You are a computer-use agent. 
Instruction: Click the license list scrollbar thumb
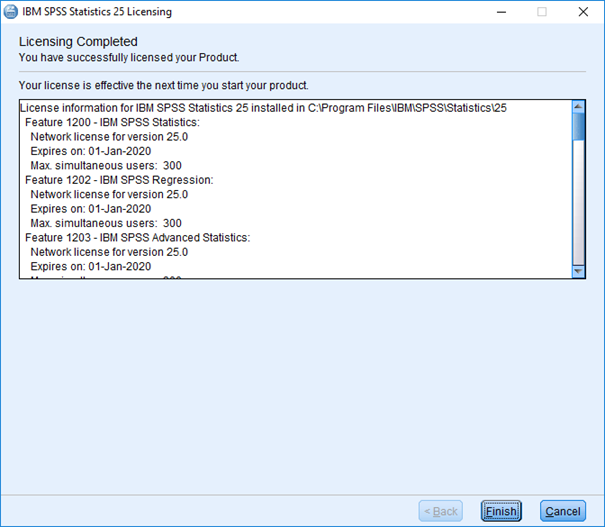pos(578,127)
